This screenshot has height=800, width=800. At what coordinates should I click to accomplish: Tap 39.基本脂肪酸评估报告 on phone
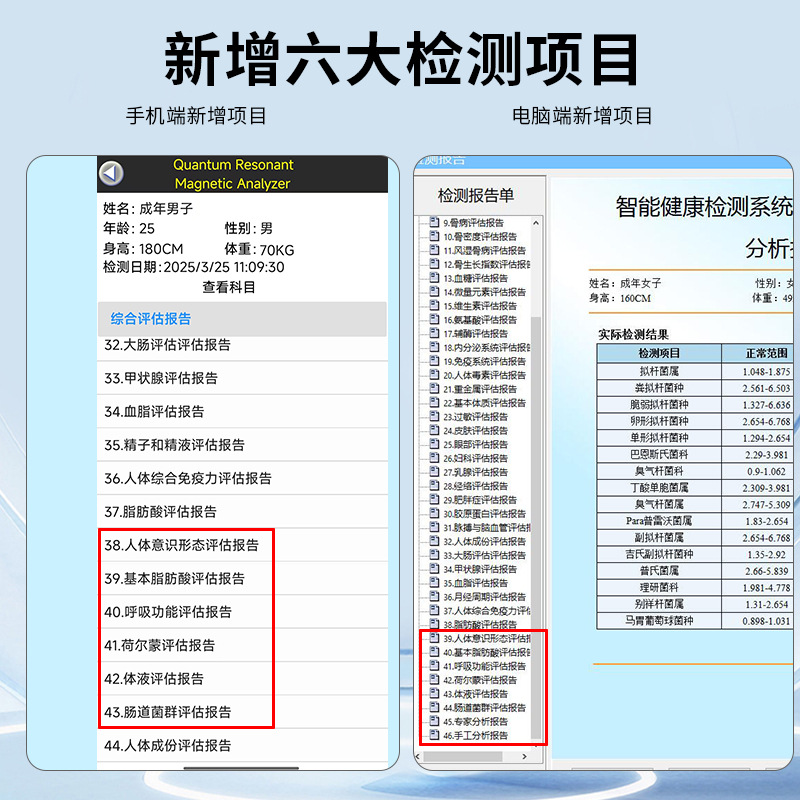[x=242, y=579]
